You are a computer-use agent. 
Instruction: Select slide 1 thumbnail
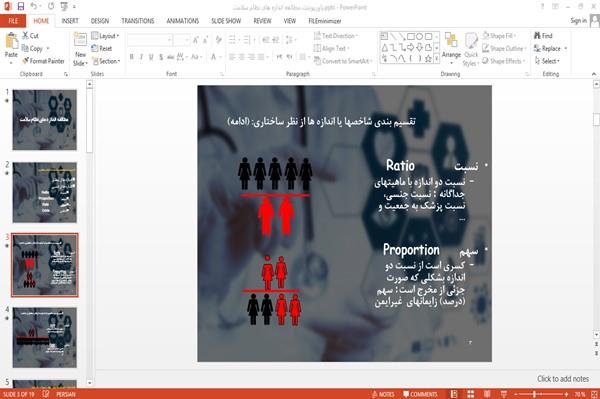click(x=45, y=120)
